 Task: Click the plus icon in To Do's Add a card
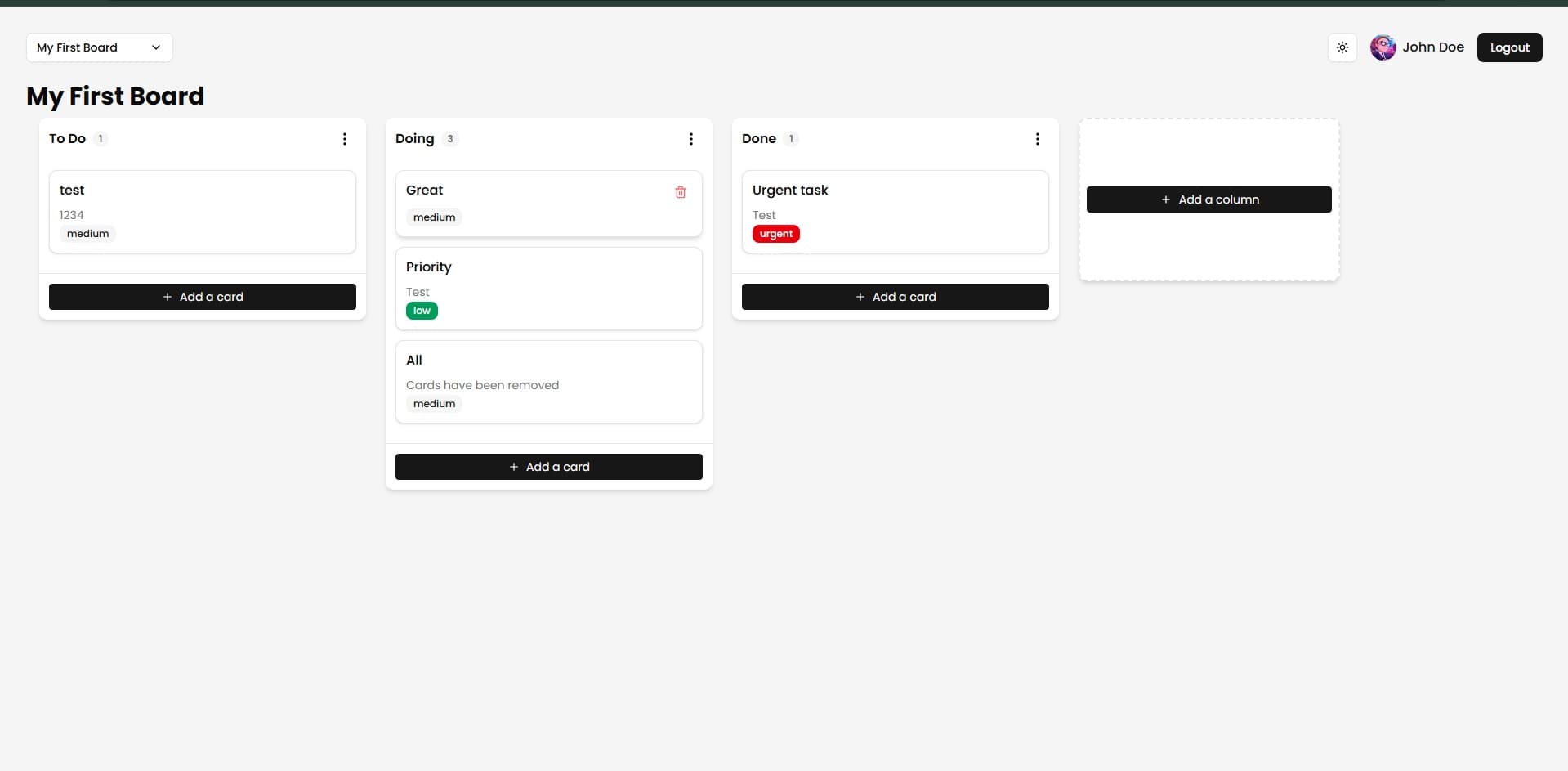[168, 296]
